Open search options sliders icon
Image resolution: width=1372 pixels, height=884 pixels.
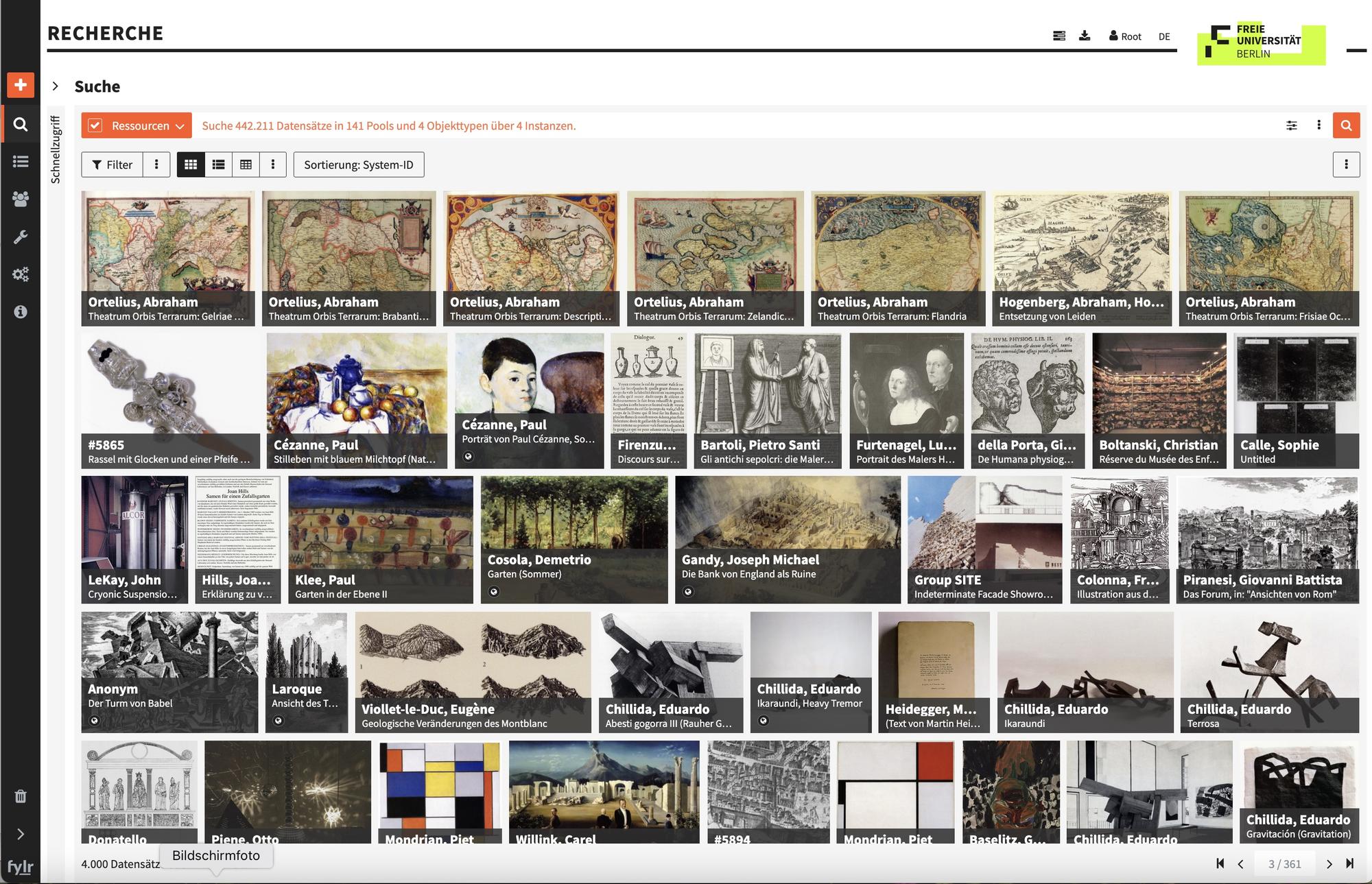(1291, 126)
